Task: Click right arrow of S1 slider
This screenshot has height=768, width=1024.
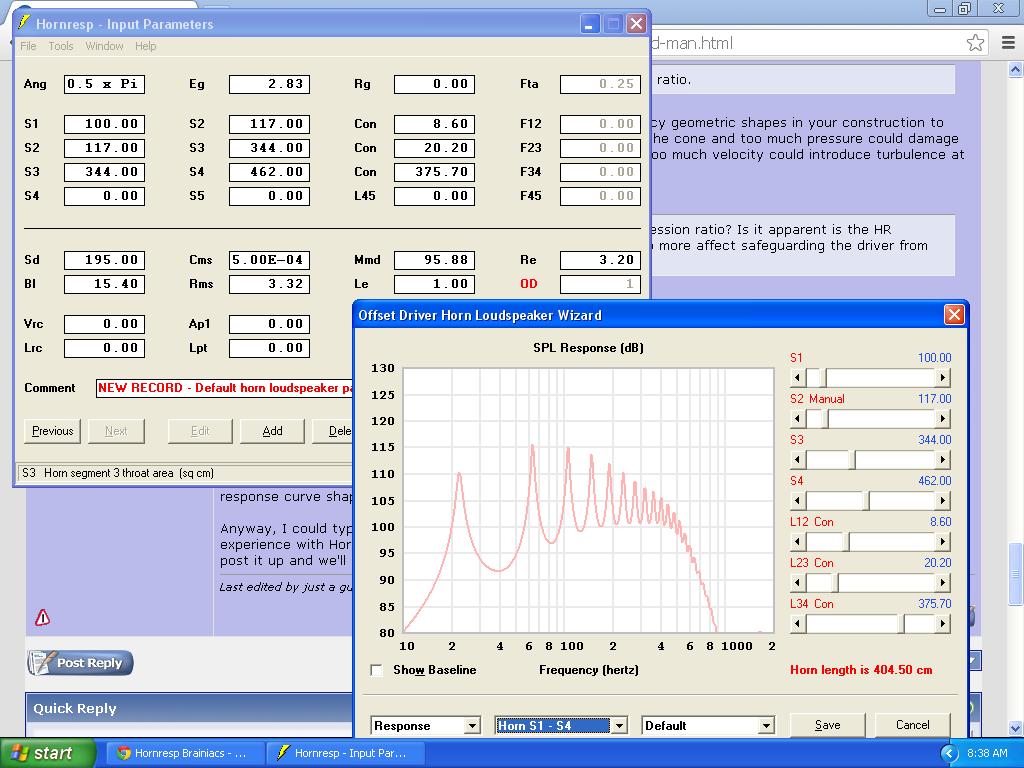Action: [942, 377]
